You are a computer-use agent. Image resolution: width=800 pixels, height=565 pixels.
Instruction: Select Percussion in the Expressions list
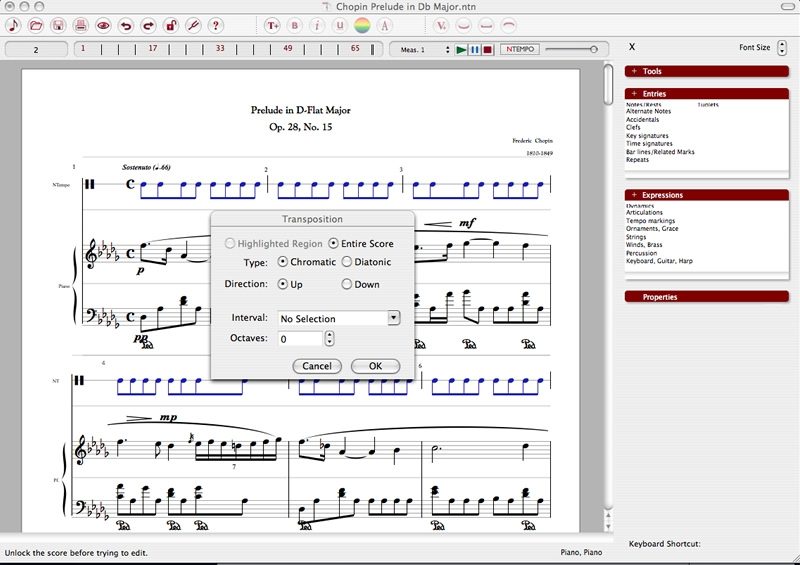click(641, 253)
